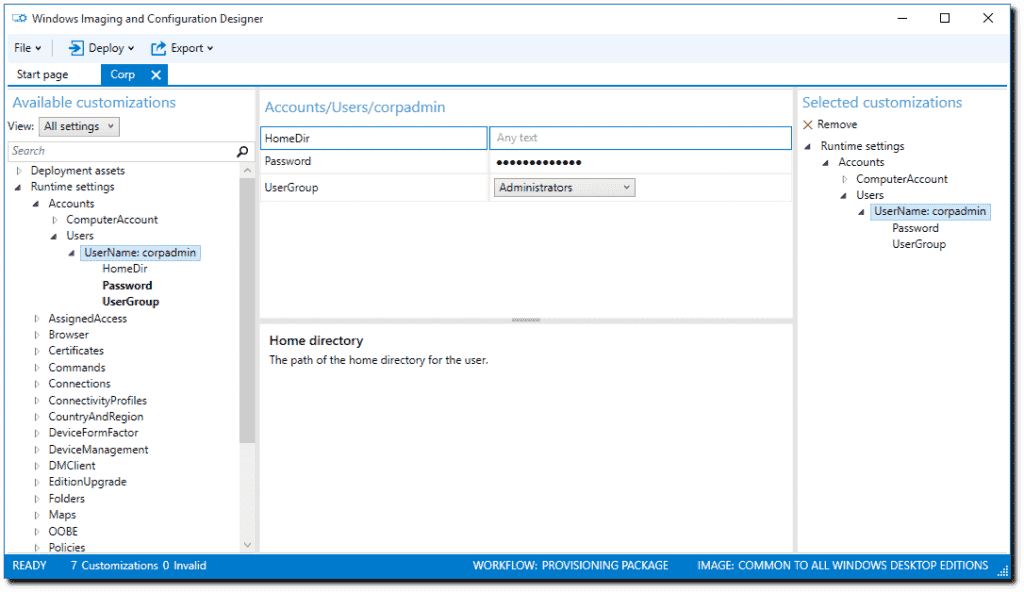Image resolution: width=1024 pixels, height=592 pixels.
Task: Minimize the Windows ICD window
Action: click(x=903, y=18)
